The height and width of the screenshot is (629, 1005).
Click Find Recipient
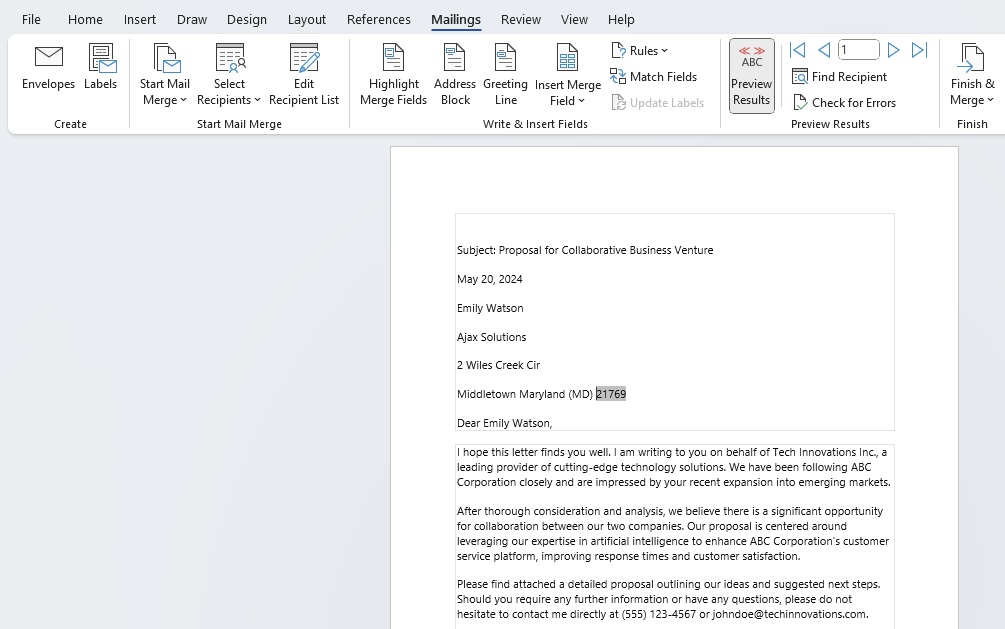click(840, 77)
